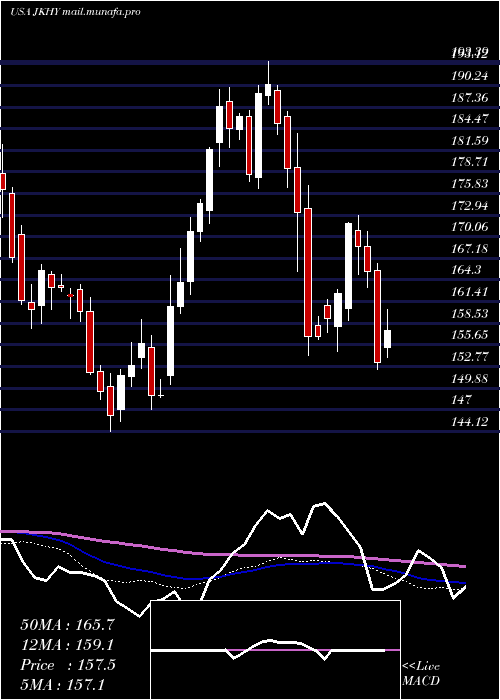Click the MACD inset chart panel
500x700 pixels.
click(x=275, y=650)
